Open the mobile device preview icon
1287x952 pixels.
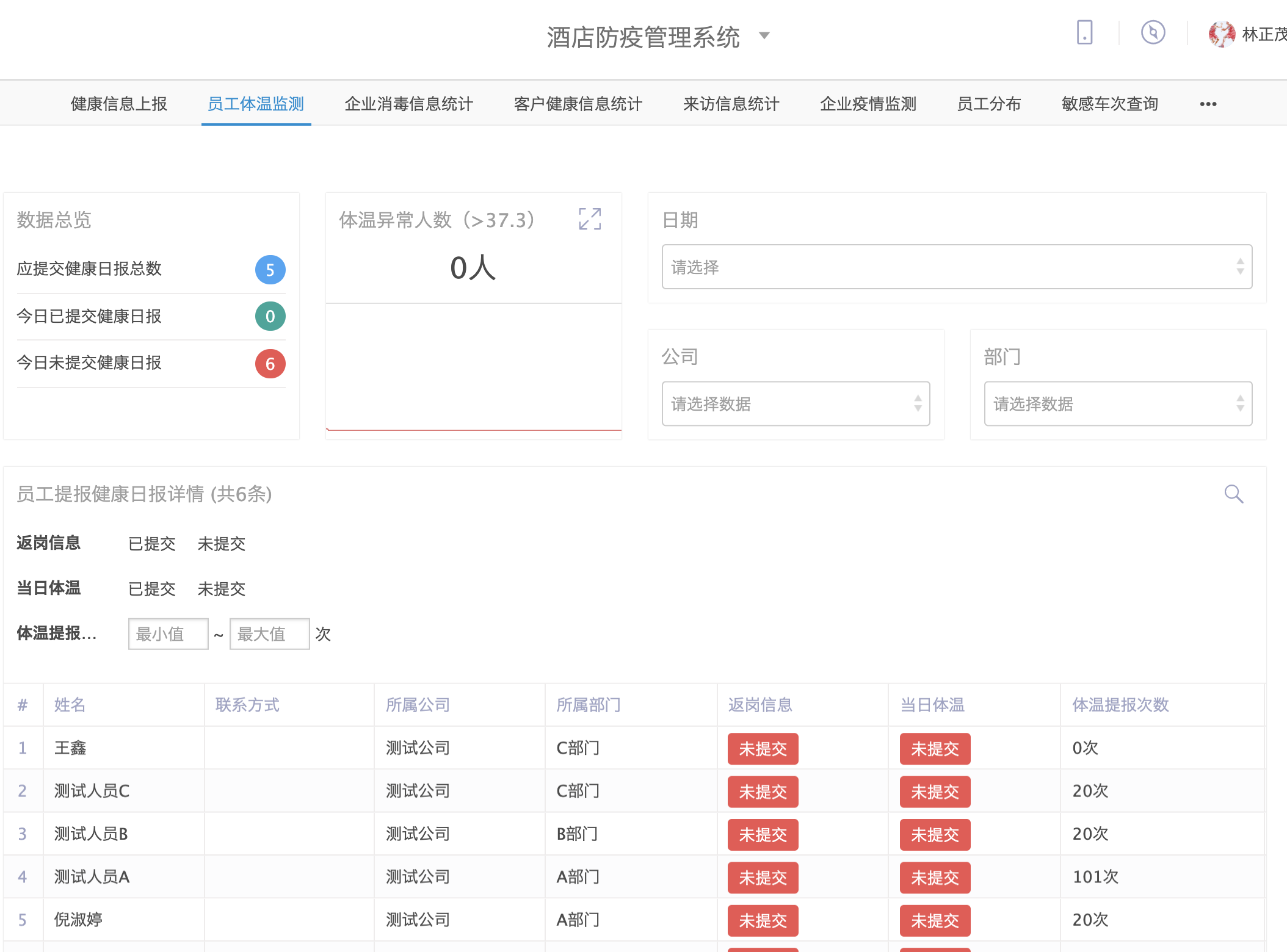pos(1084,32)
